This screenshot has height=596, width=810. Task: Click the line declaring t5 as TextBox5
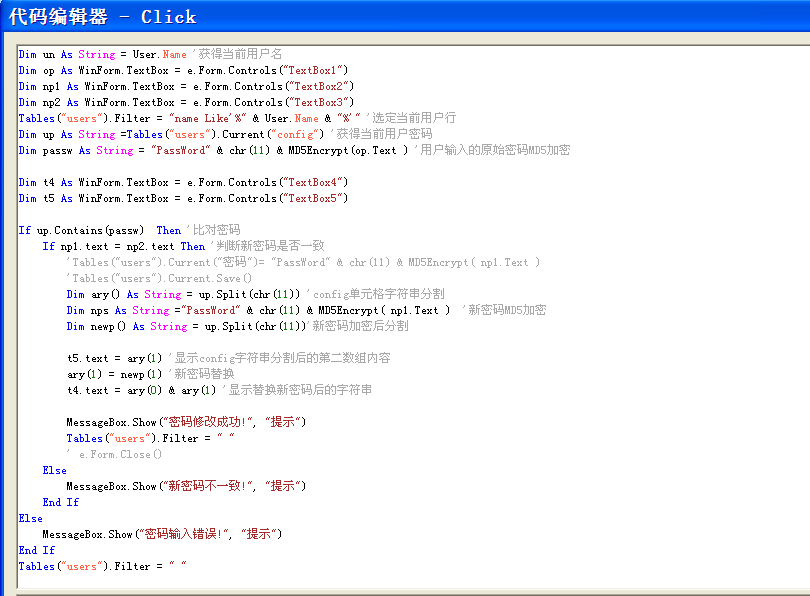(x=183, y=198)
